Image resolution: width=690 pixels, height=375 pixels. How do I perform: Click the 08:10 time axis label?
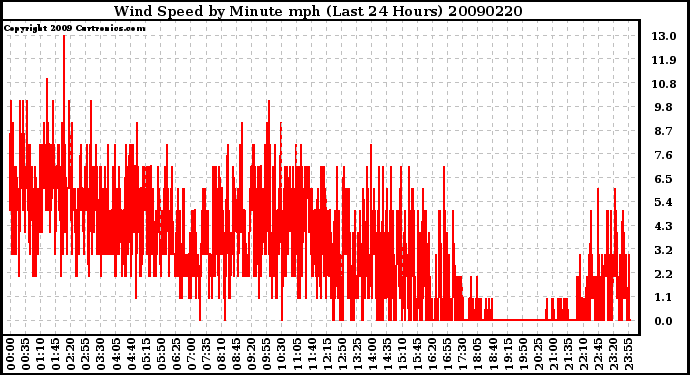coord(221,354)
